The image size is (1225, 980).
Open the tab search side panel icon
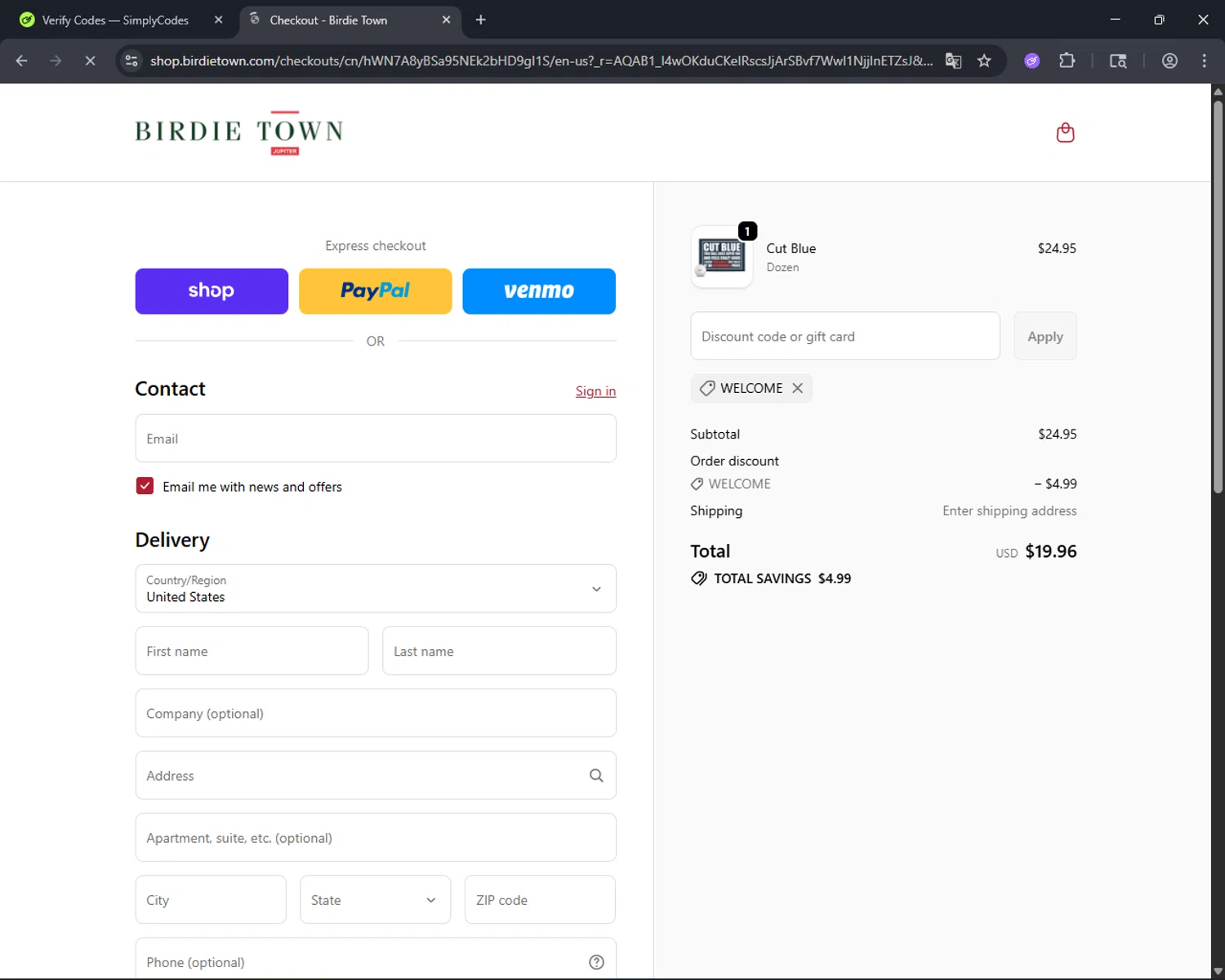pyautogui.click(x=1118, y=60)
